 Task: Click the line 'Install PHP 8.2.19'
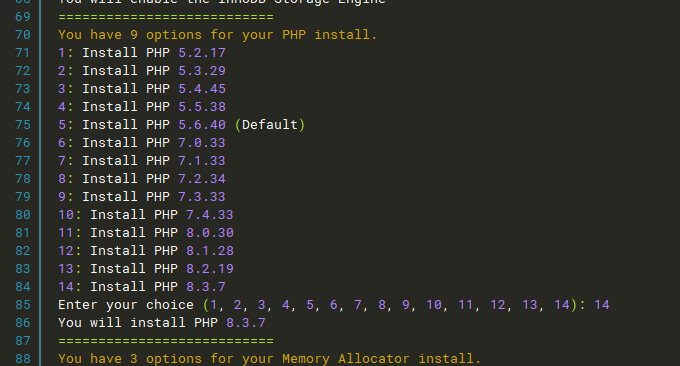click(x=162, y=269)
